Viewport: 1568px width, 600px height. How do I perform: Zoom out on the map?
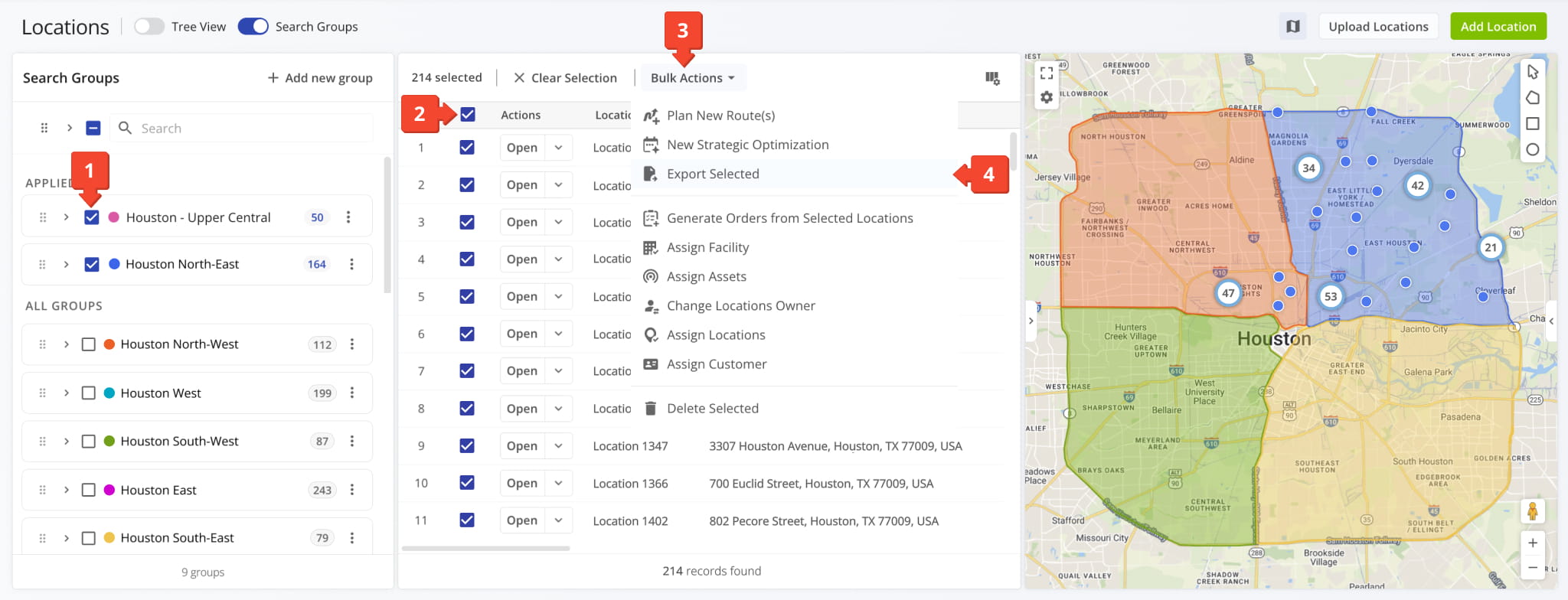(1533, 568)
